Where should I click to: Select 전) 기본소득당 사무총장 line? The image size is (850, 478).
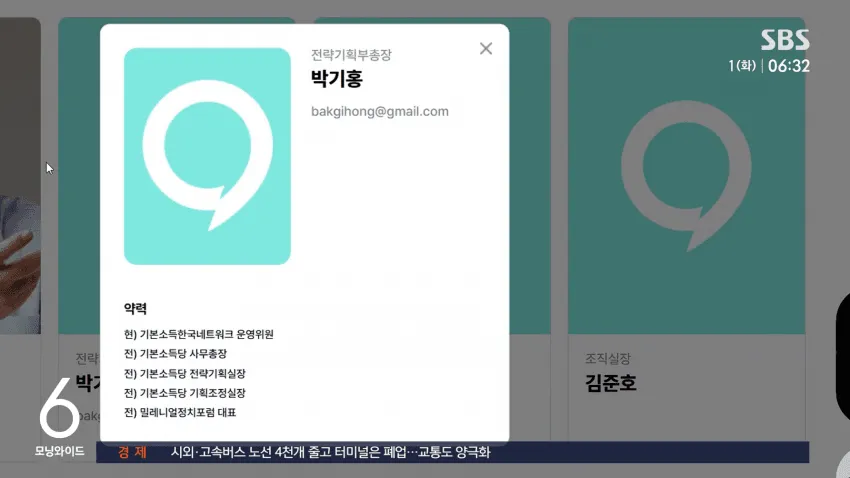click(176, 354)
